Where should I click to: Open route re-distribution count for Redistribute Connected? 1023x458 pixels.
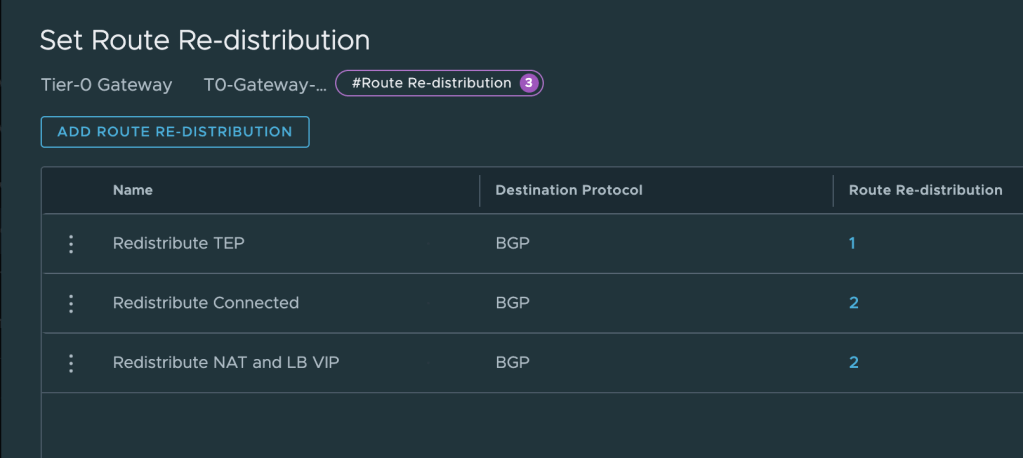pyautogui.click(x=854, y=303)
